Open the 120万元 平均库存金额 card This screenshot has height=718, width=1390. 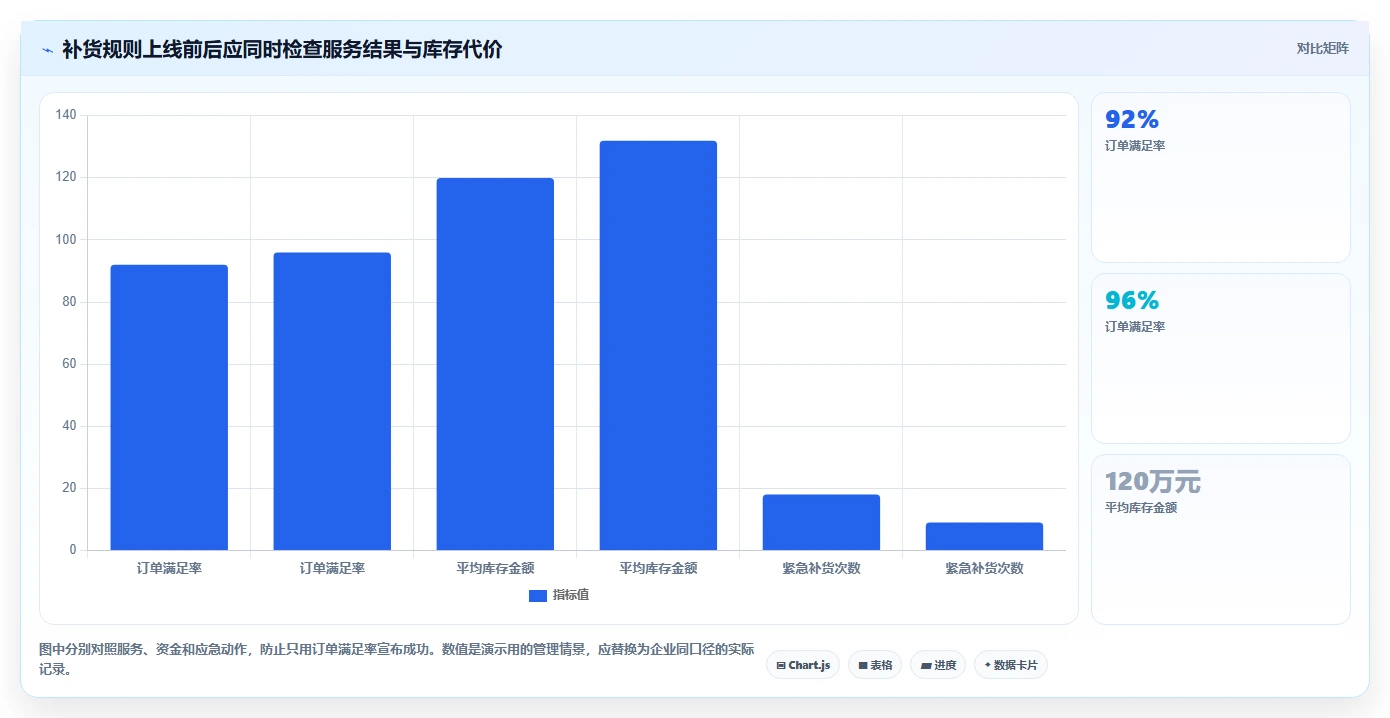(1221, 540)
